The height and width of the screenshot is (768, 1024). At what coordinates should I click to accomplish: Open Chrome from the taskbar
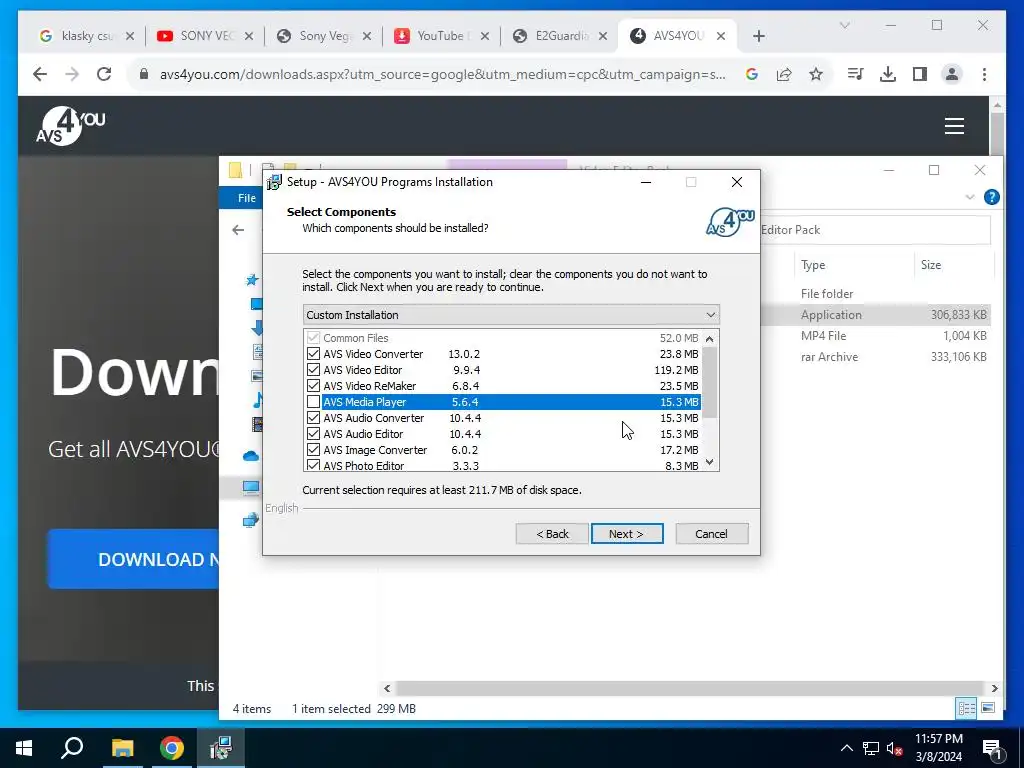[x=172, y=748]
